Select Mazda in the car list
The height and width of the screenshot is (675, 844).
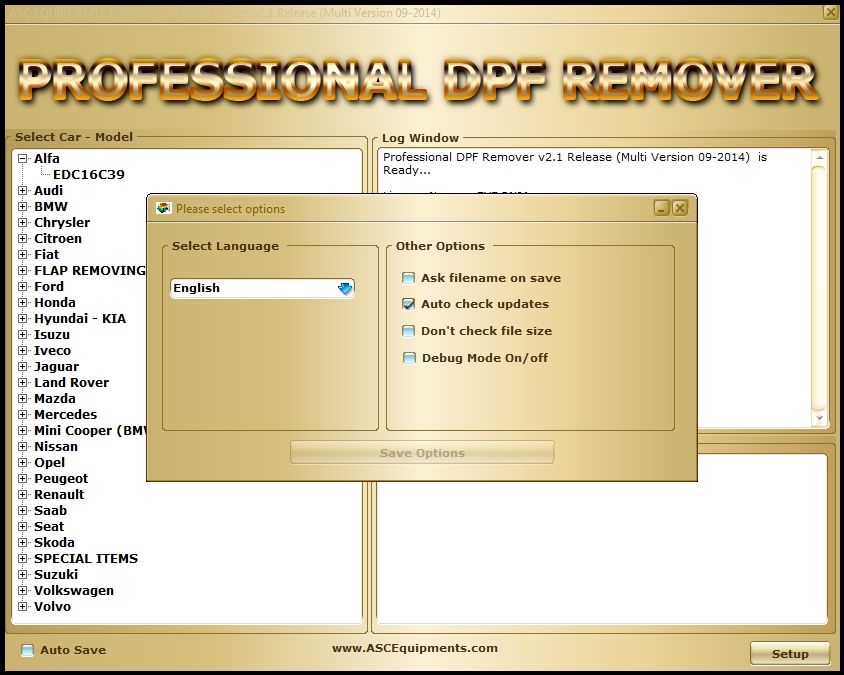[55, 399]
